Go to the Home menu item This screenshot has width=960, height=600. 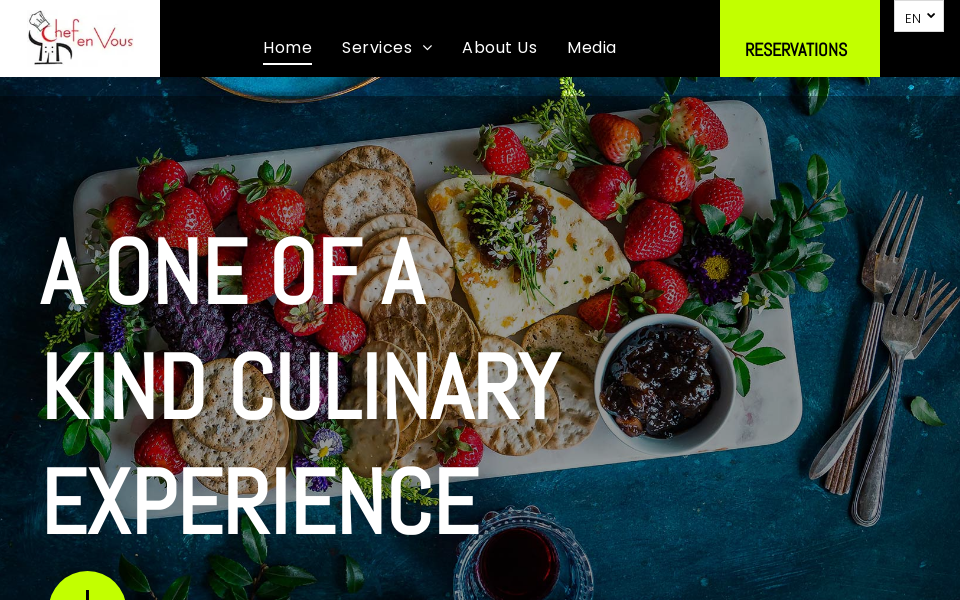coord(288,47)
